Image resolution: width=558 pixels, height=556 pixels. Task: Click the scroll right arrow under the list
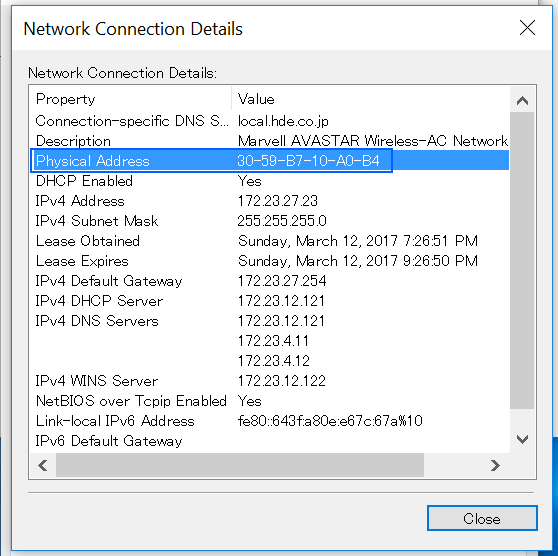click(495, 465)
